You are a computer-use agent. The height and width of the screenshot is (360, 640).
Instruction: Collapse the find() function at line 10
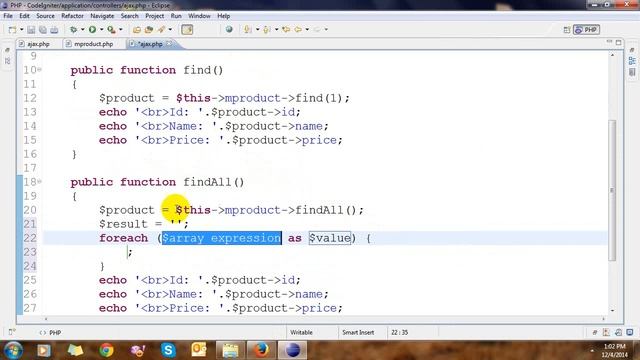click(x=40, y=70)
